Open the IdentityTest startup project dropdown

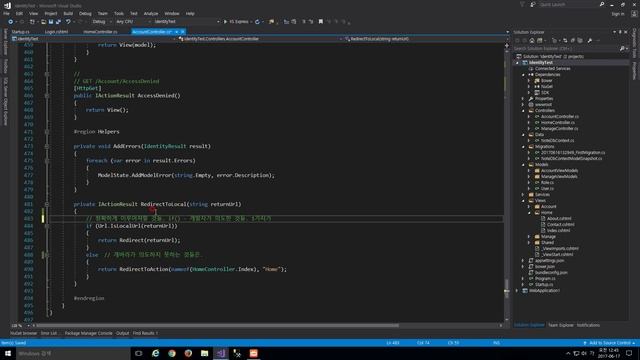187,22
